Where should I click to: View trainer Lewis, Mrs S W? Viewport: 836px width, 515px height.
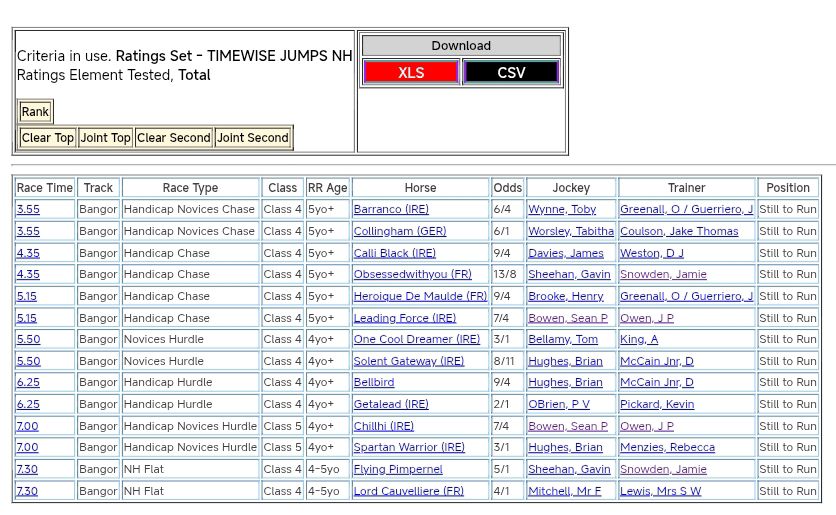[660, 491]
